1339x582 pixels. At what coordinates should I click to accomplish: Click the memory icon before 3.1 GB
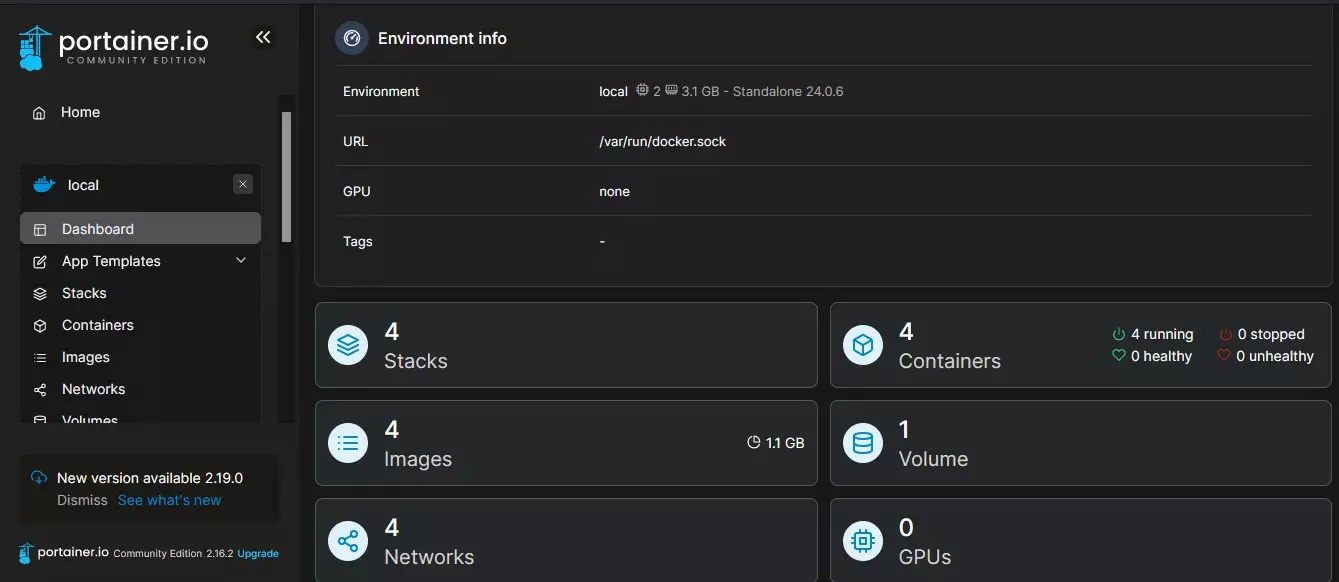[x=671, y=90]
